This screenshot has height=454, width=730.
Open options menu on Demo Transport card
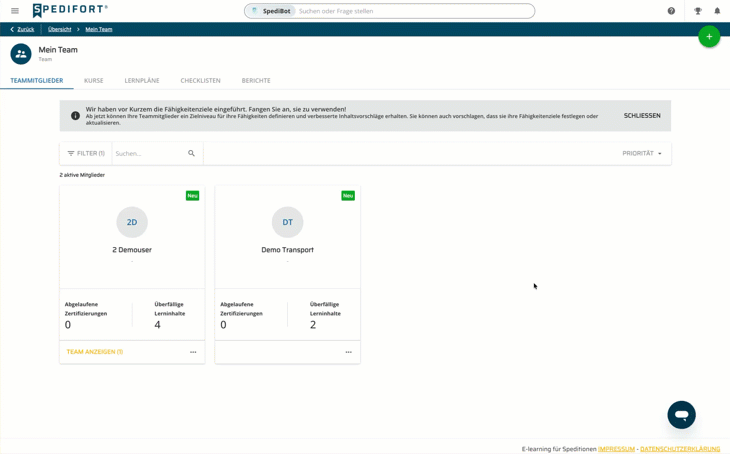coord(349,352)
